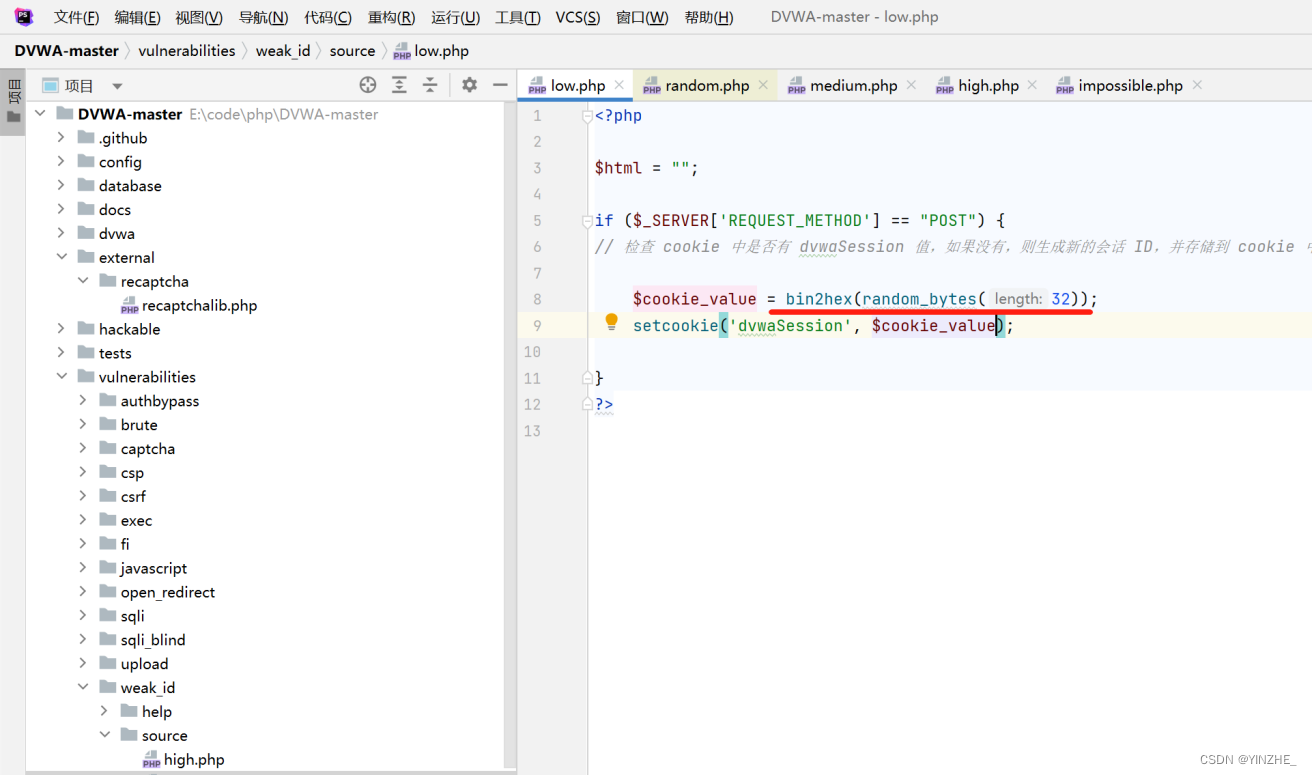This screenshot has width=1312, height=775.
Task: Open the 重构(R) menu
Action: click(x=392, y=17)
